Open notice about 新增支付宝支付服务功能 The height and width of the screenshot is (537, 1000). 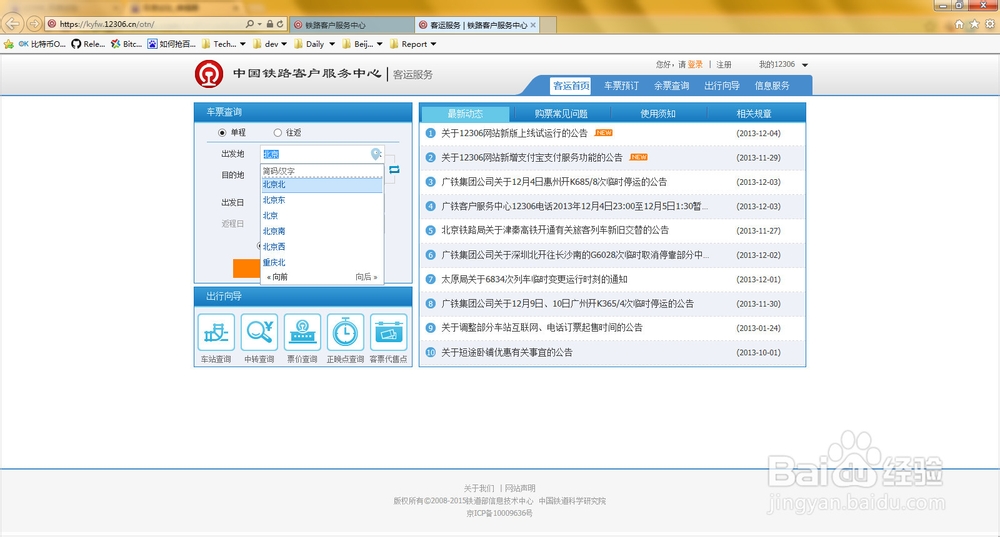(532, 158)
